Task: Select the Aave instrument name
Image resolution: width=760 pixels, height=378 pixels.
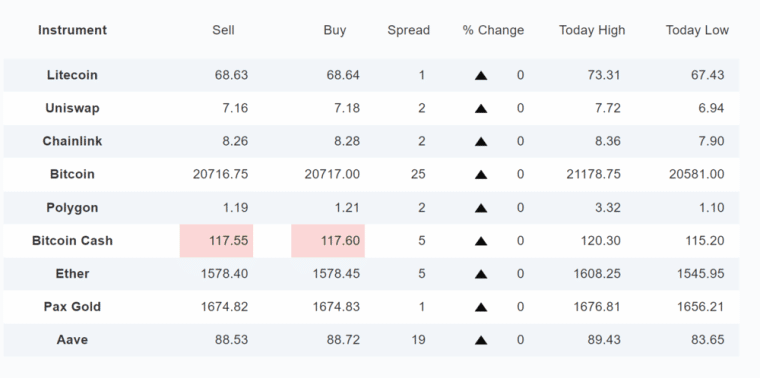Action: point(72,340)
